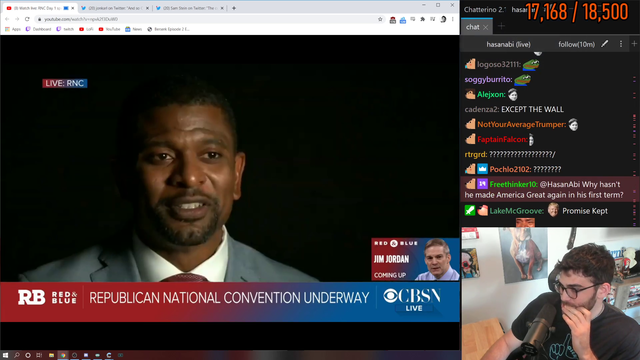Close the Sam Stein on Twitter tab
This screenshot has height=360, width=640.
pos(222,8)
